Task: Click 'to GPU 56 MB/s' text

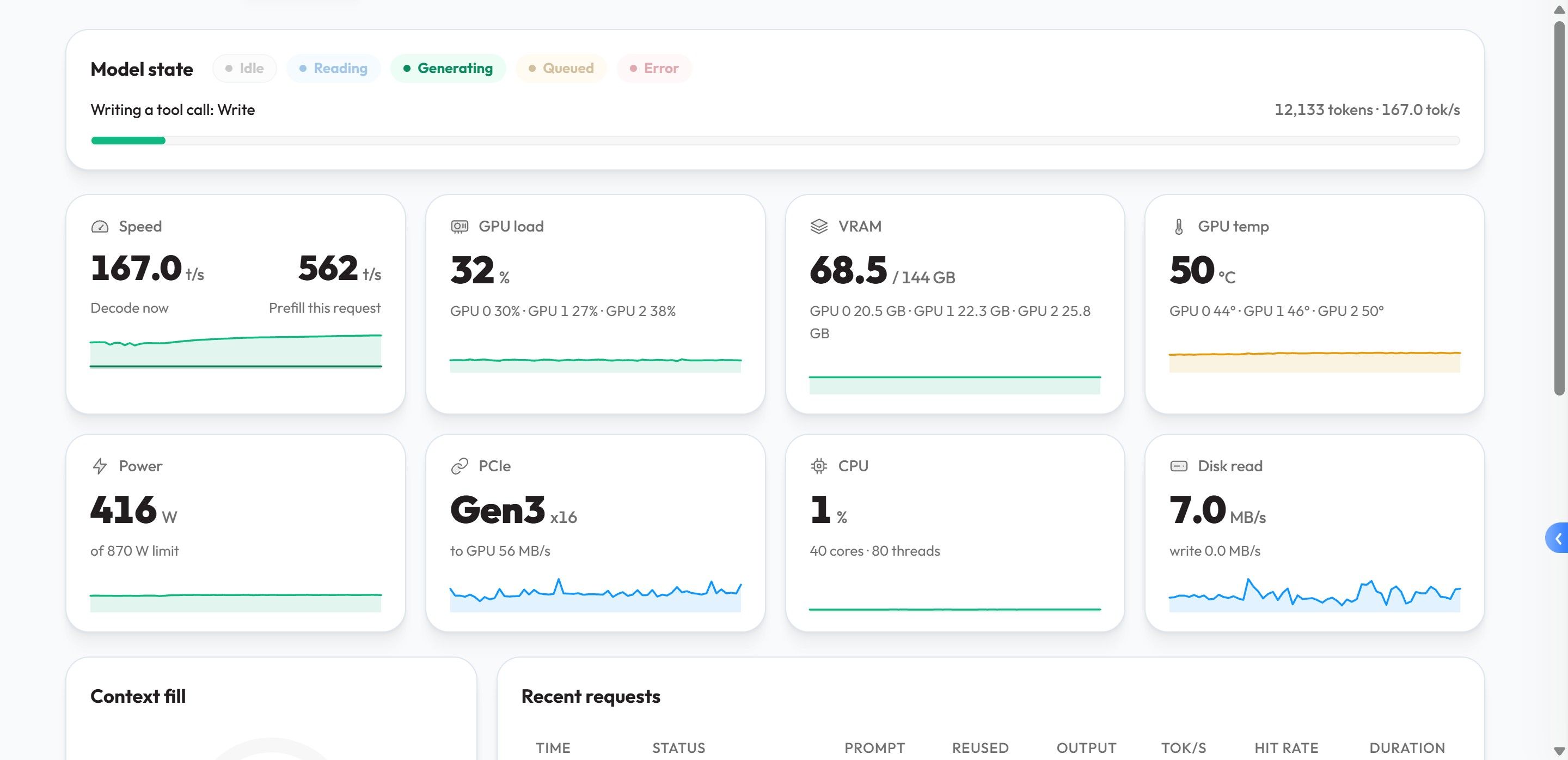Action: tap(500, 550)
